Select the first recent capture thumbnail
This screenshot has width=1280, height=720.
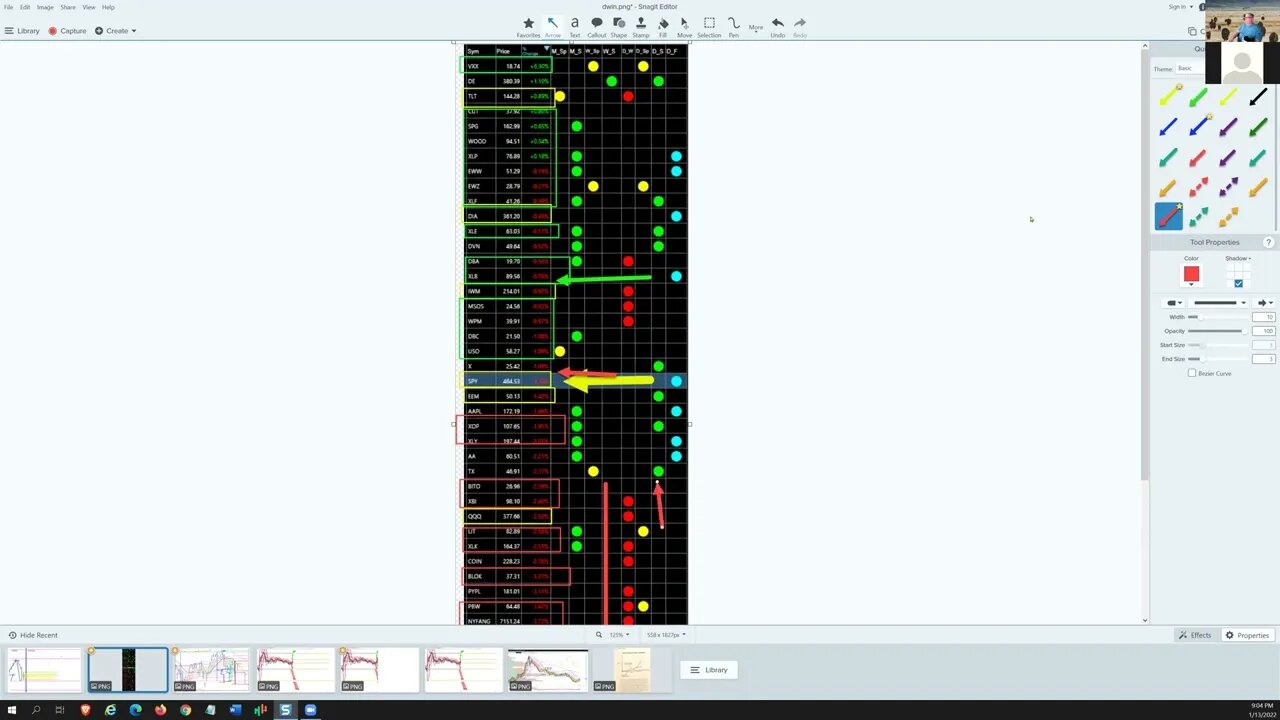44,670
